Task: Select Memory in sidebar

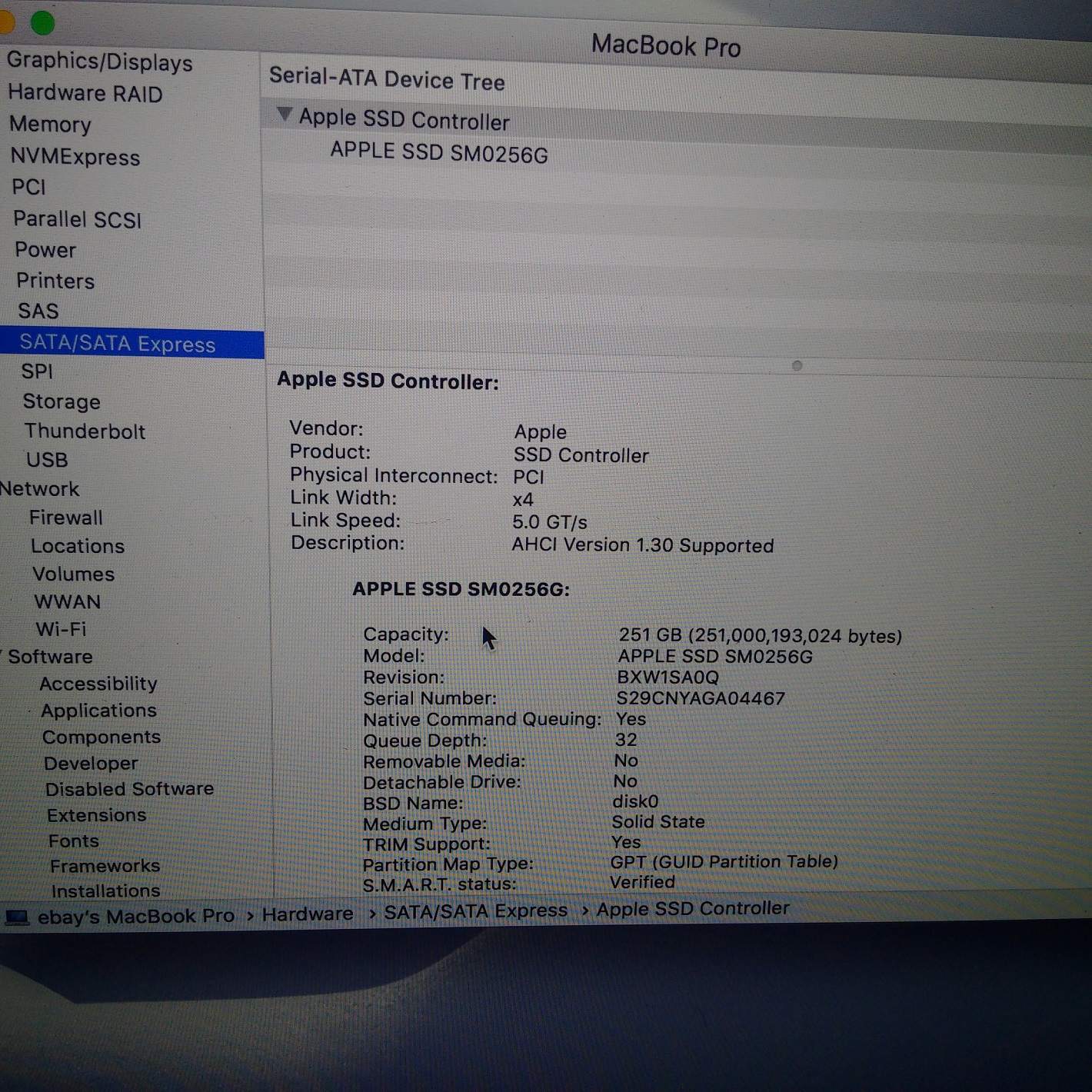Action: [x=50, y=124]
